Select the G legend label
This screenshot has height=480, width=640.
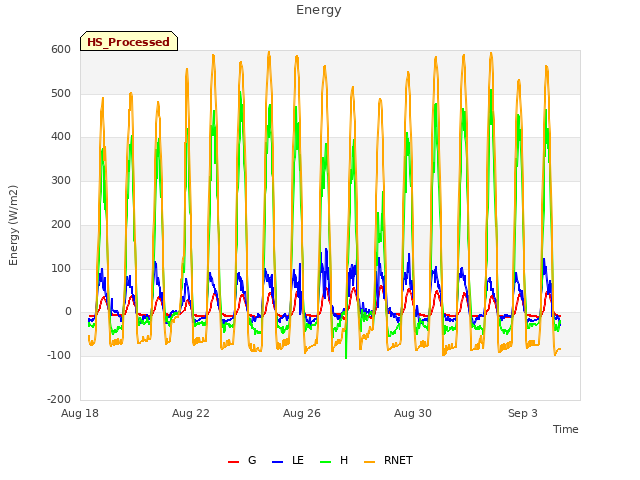click(x=252, y=460)
